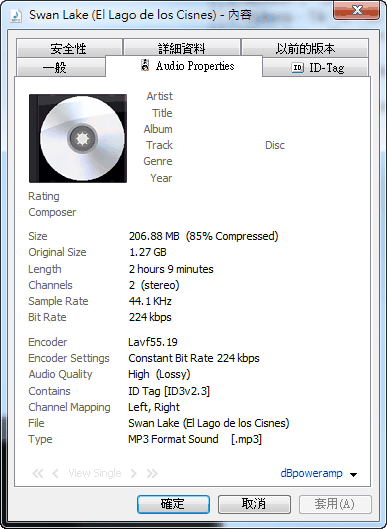Click the file name Swan Lake value
The image size is (387, 529).
click(209, 423)
